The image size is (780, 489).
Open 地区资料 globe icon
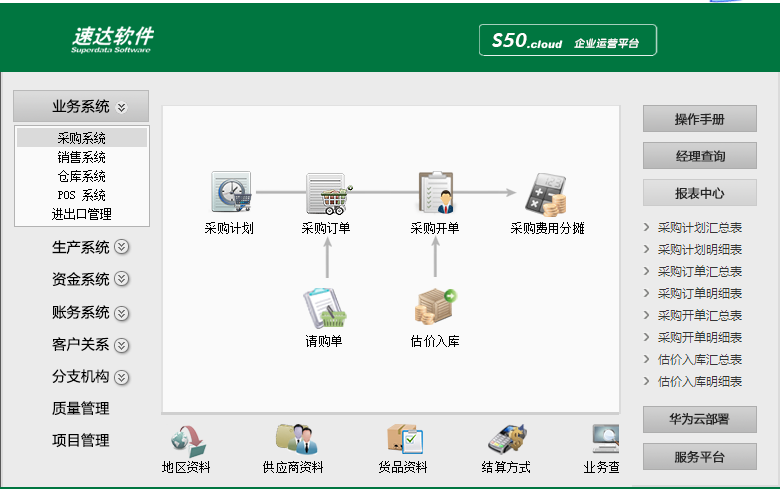point(188,441)
